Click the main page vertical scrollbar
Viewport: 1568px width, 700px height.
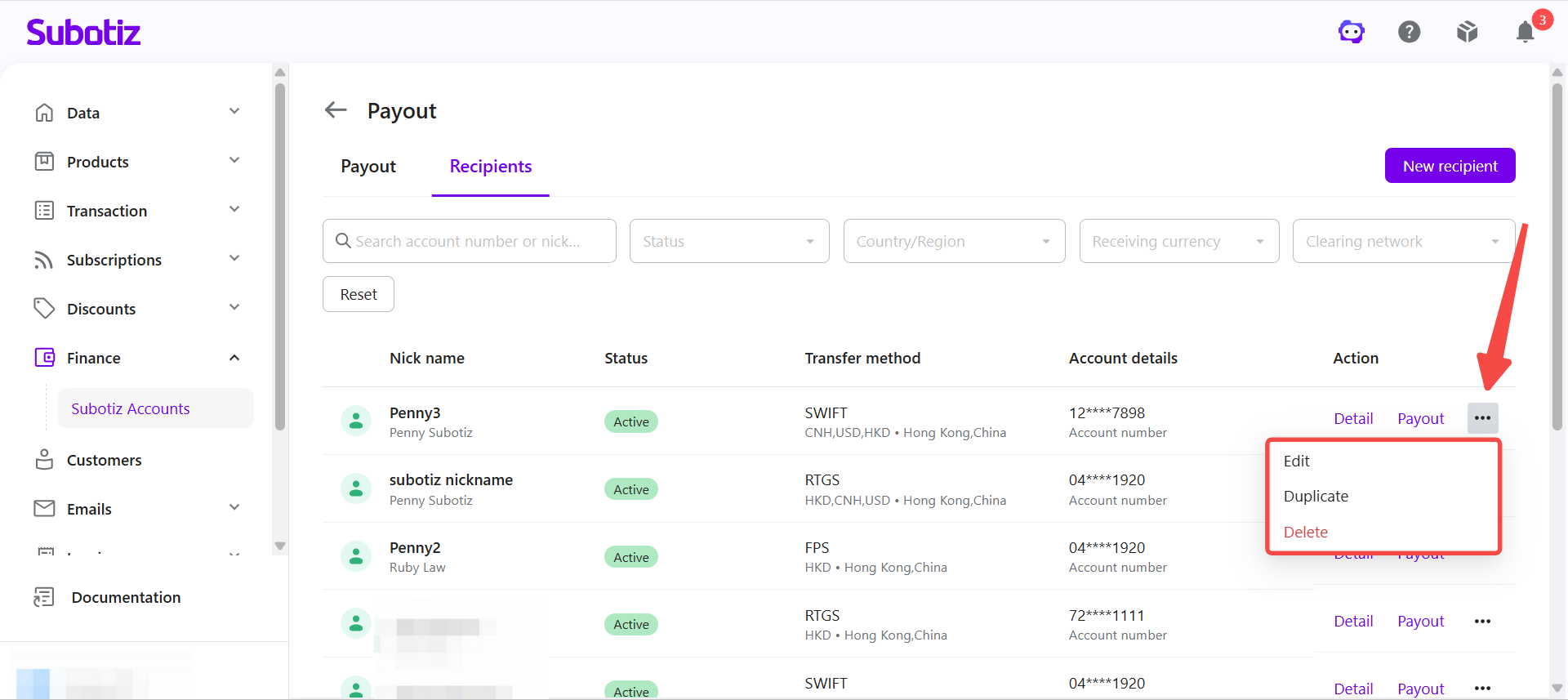1557,256
